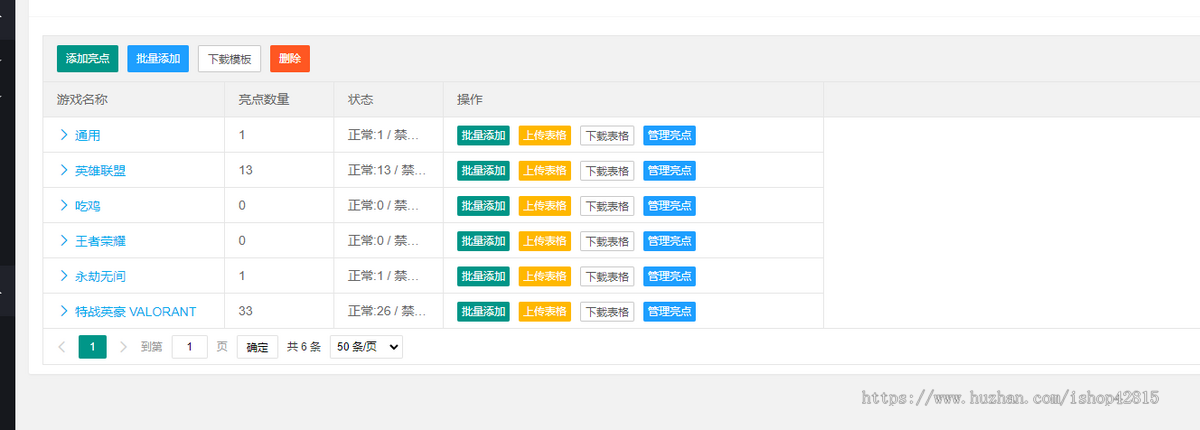Image resolution: width=1200 pixels, height=430 pixels.
Task: Select the count 33 in the VALORANT row
Action: (x=246, y=311)
